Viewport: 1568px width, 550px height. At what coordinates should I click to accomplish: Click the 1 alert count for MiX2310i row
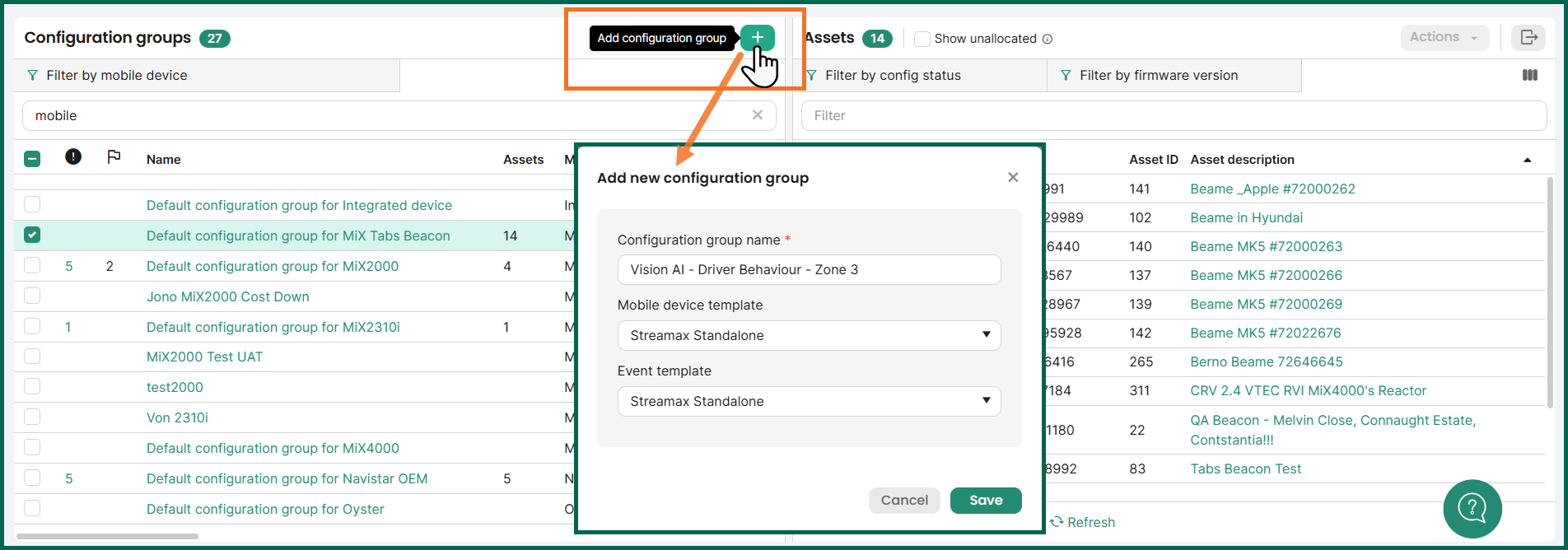68,327
